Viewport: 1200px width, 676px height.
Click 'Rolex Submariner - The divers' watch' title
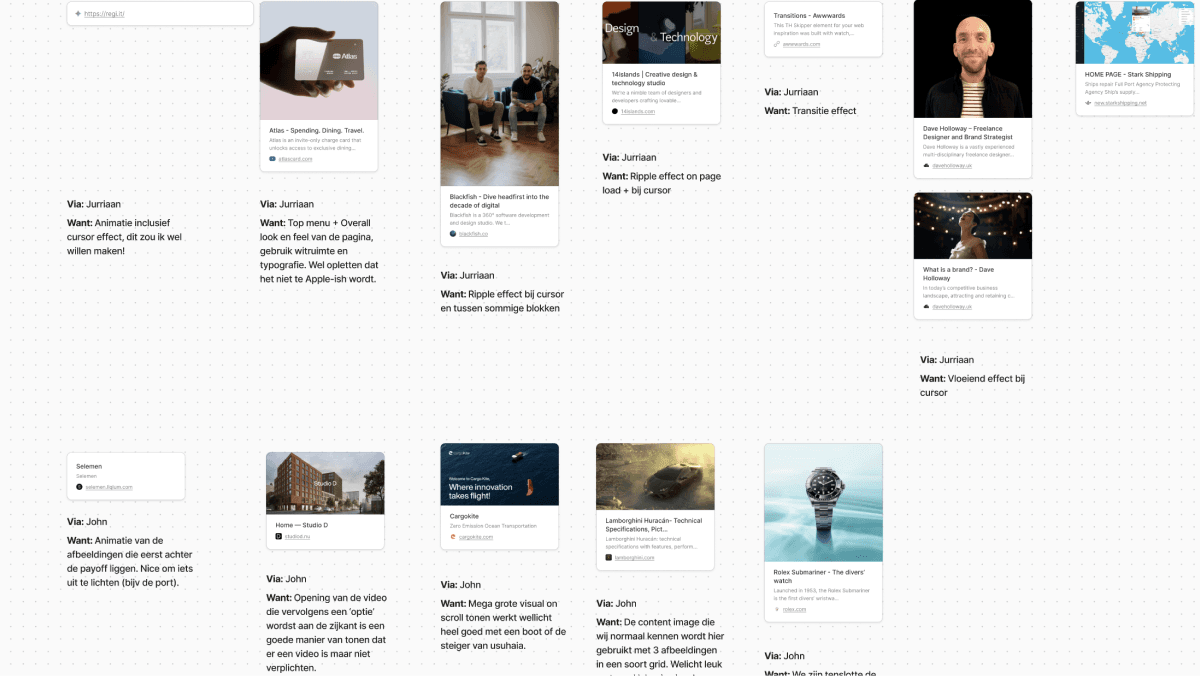click(x=819, y=577)
